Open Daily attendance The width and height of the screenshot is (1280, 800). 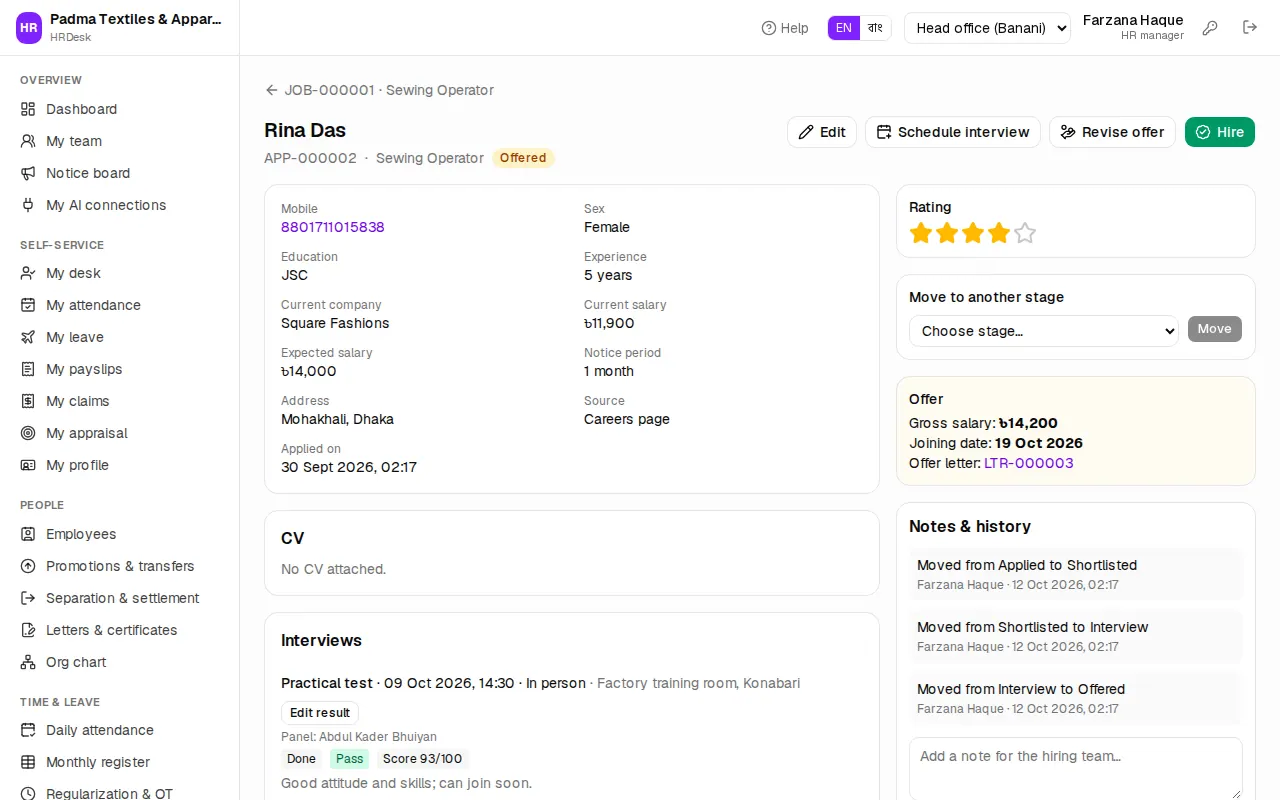tap(120, 730)
